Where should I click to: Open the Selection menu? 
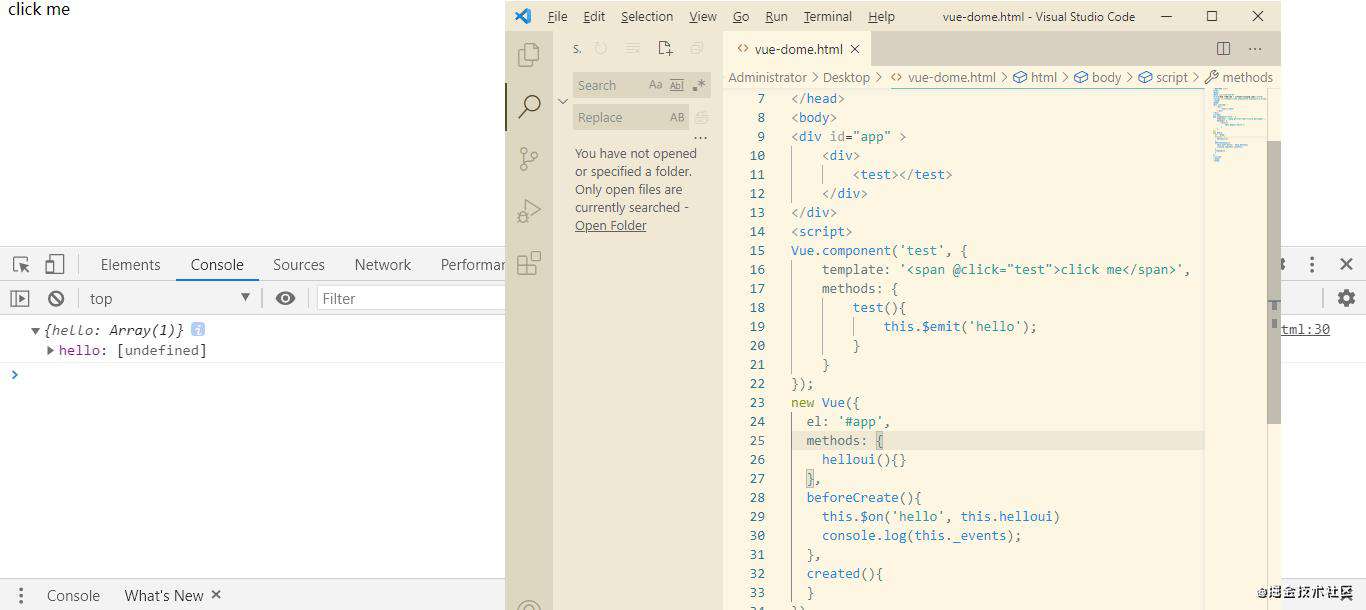point(647,16)
